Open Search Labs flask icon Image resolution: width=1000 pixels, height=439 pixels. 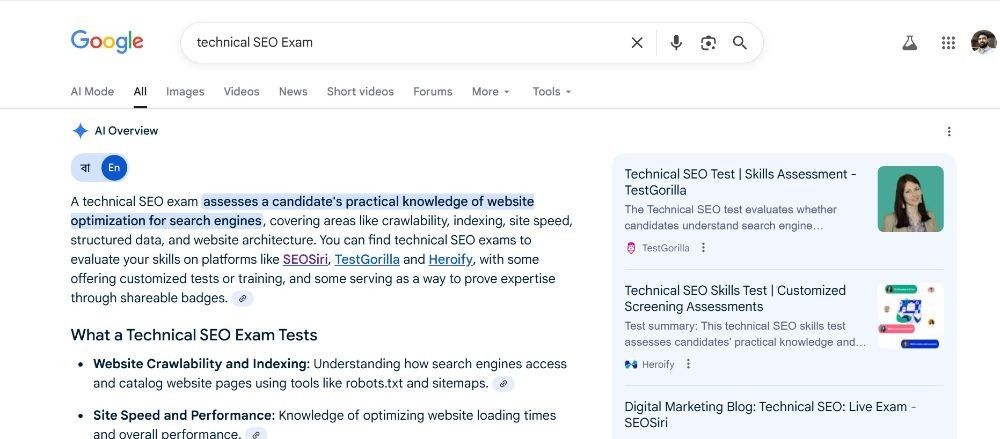click(x=909, y=43)
